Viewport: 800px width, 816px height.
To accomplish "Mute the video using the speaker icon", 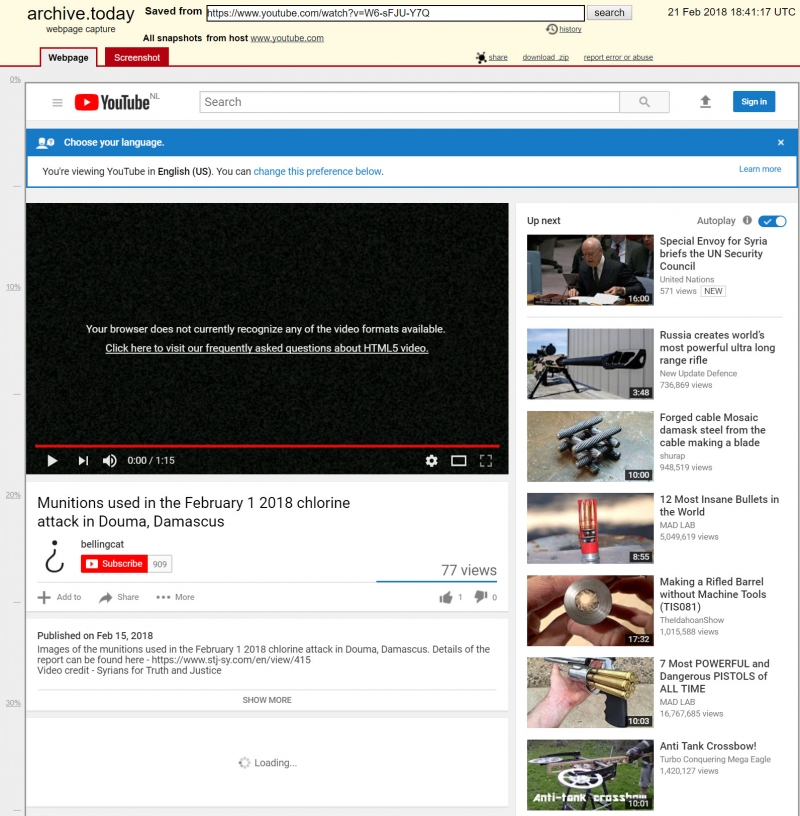I will click(x=109, y=460).
